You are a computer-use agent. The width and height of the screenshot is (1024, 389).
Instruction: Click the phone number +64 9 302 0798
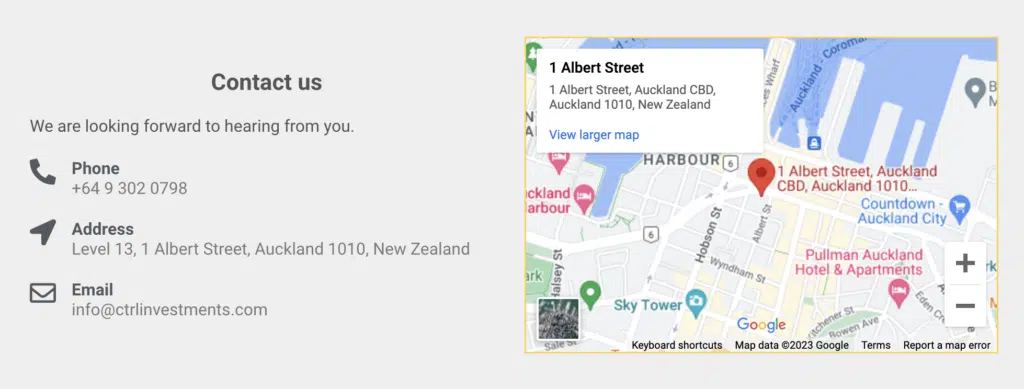(x=129, y=189)
